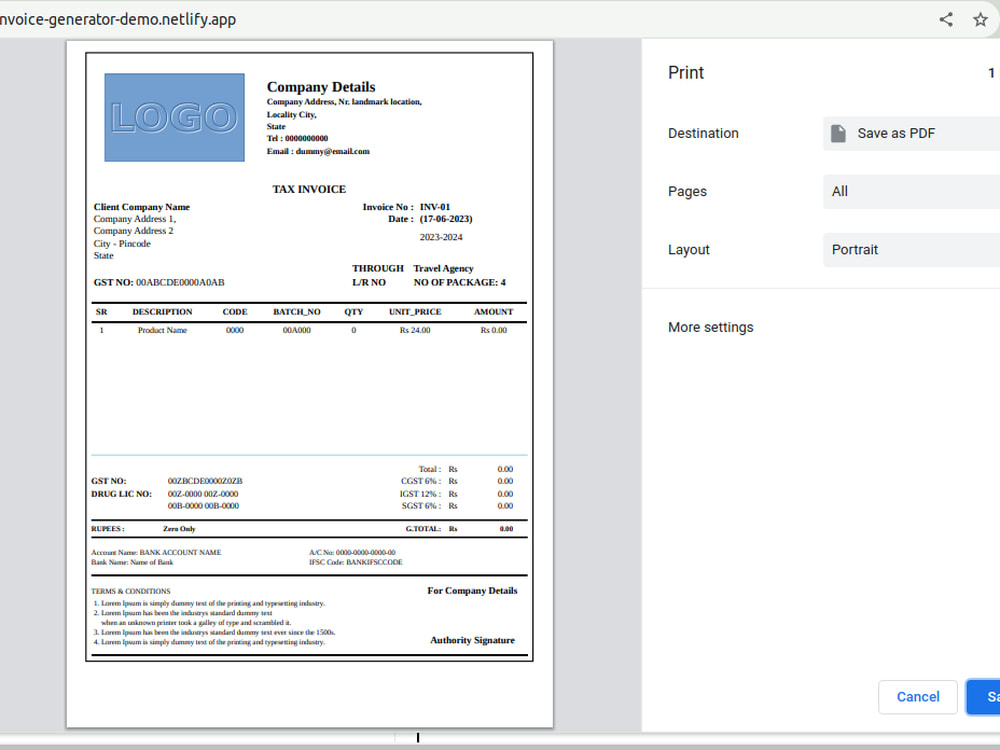Click the financial year '2023-2024'
Image resolution: width=1000 pixels, height=750 pixels.
tap(441, 237)
